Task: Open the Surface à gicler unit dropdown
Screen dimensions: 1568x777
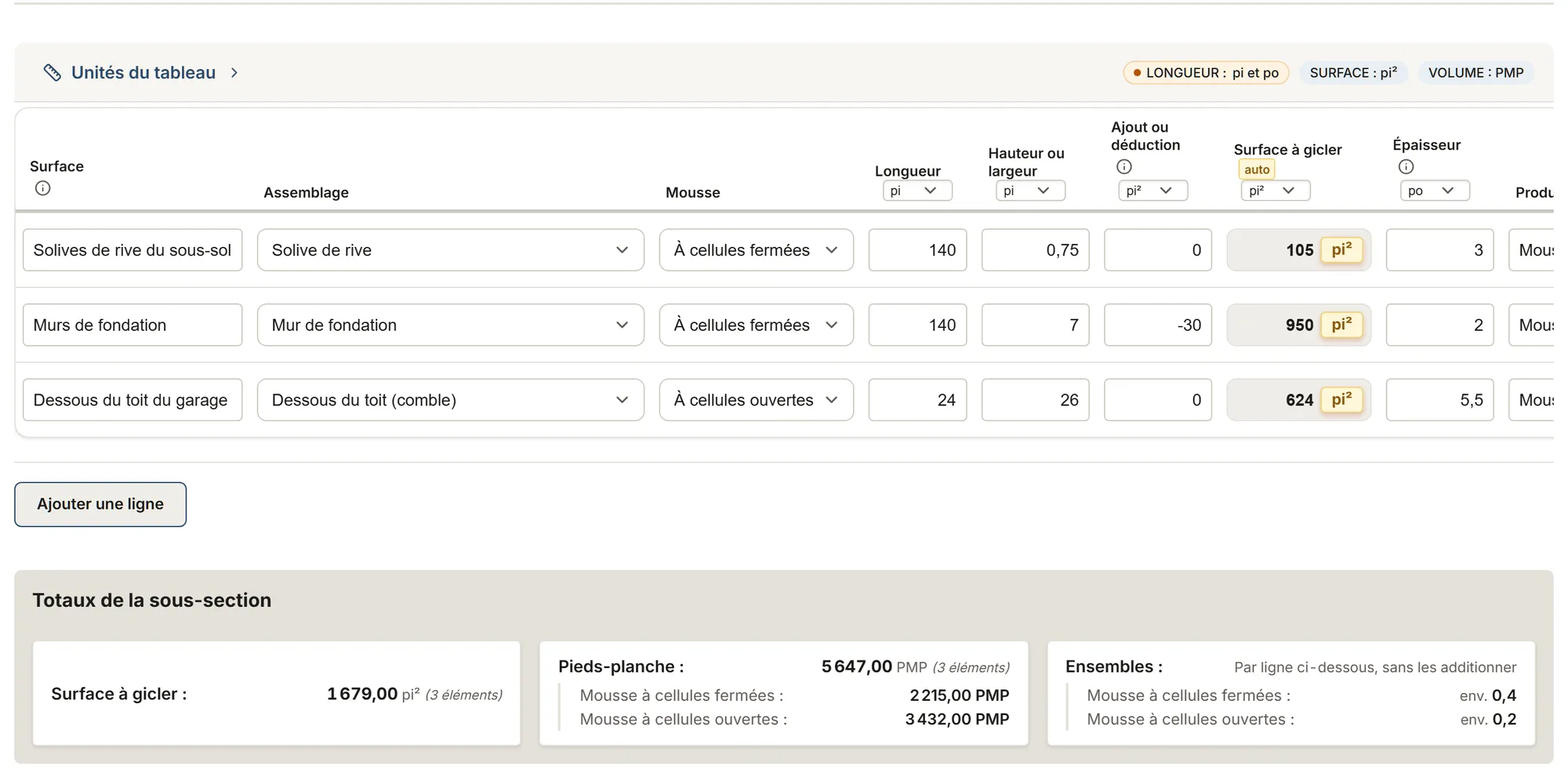Action: pyautogui.click(x=1275, y=191)
